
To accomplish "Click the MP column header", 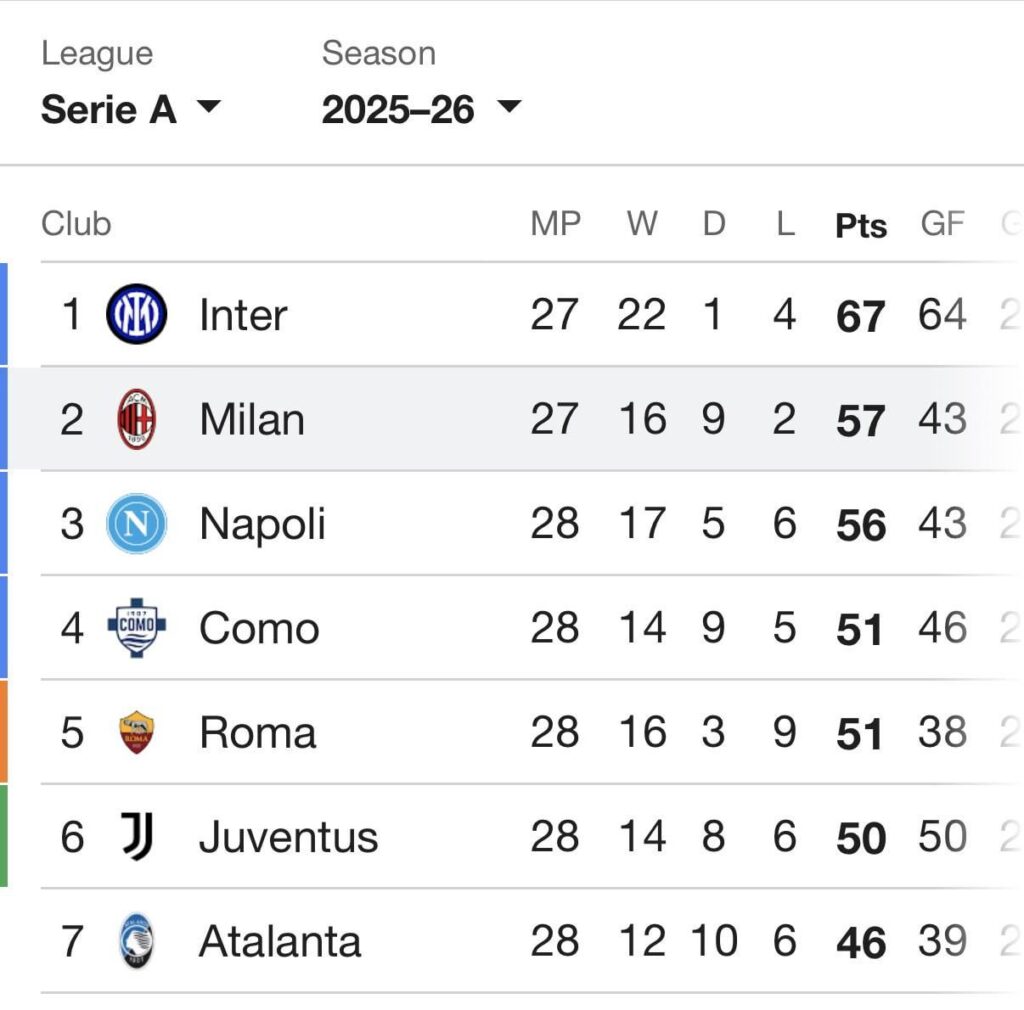I will (x=557, y=224).
